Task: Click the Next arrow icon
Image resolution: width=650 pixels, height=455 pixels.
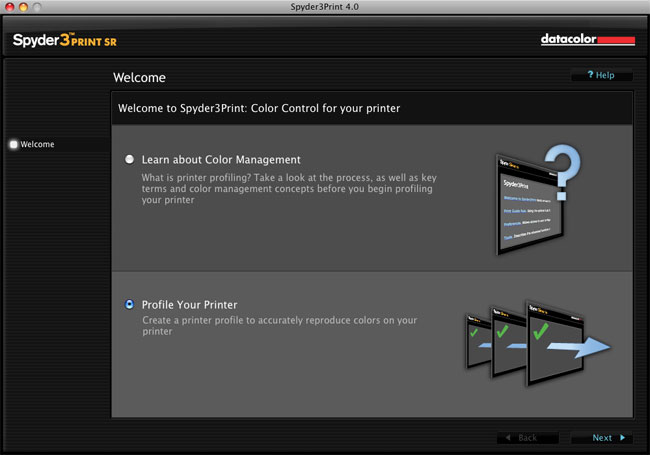Action: point(622,438)
